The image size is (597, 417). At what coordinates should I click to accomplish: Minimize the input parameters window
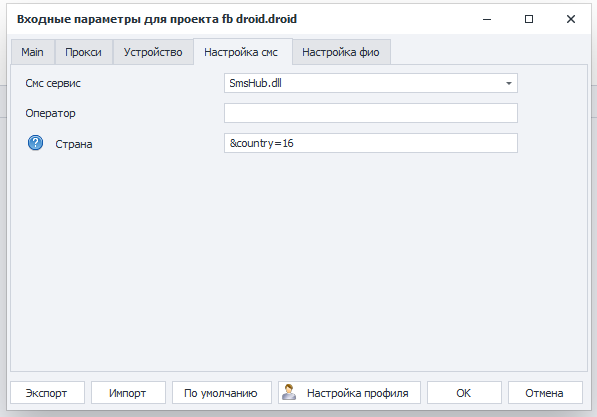point(487,19)
